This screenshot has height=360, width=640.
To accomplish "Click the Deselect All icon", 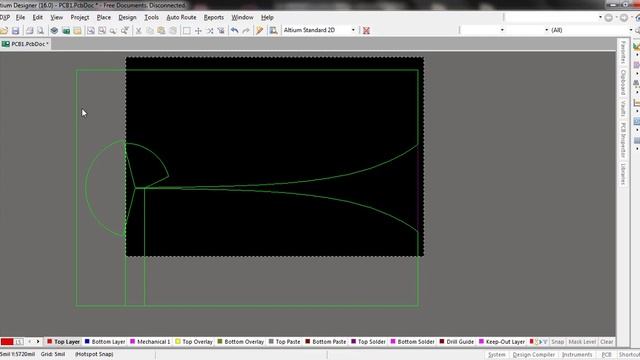I will coord(209,31).
